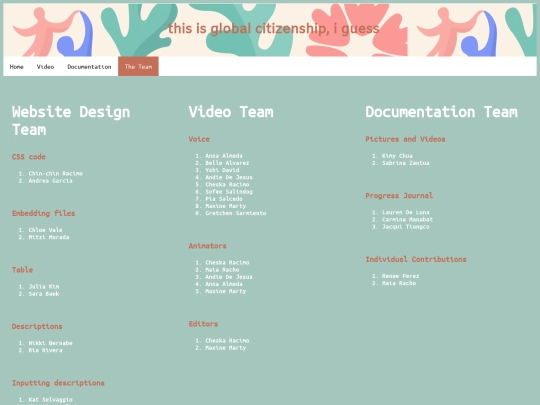Select Maxine Marty under Editors

tap(226, 347)
